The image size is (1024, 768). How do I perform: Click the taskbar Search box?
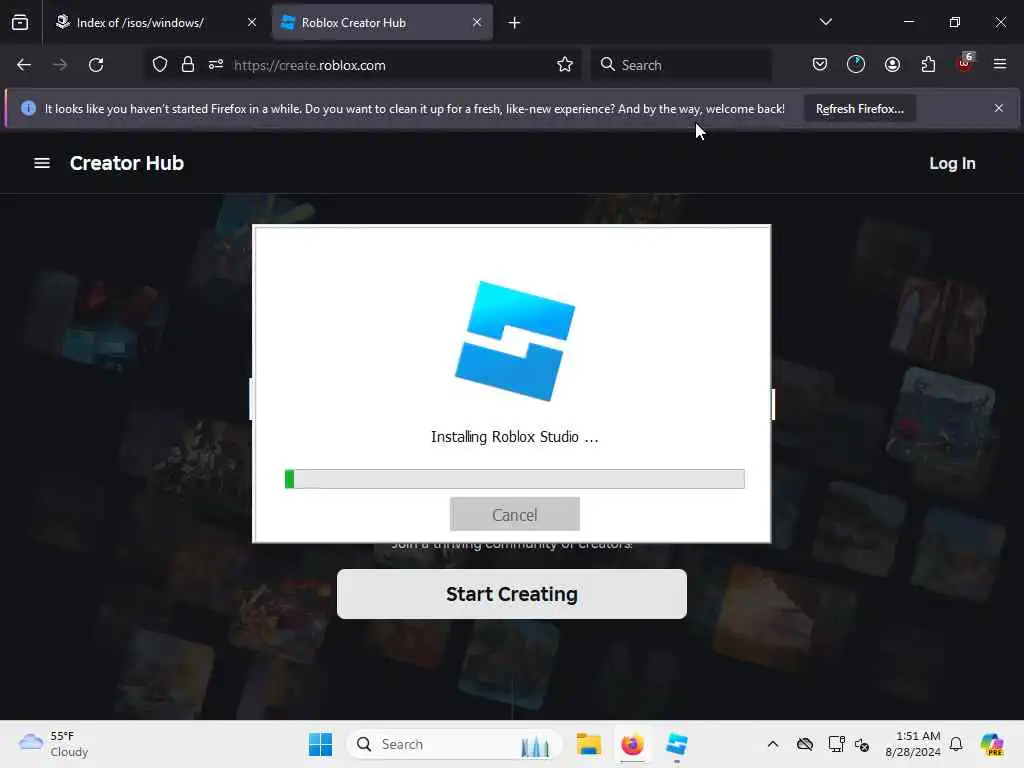click(x=455, y=744)
